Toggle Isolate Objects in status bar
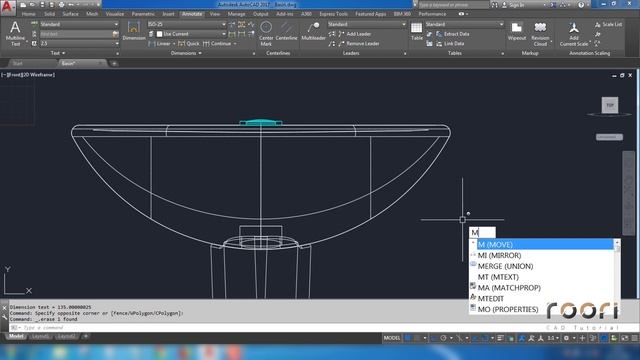The height and width of the screenshot is (360, 640). [x=604, y=338]
